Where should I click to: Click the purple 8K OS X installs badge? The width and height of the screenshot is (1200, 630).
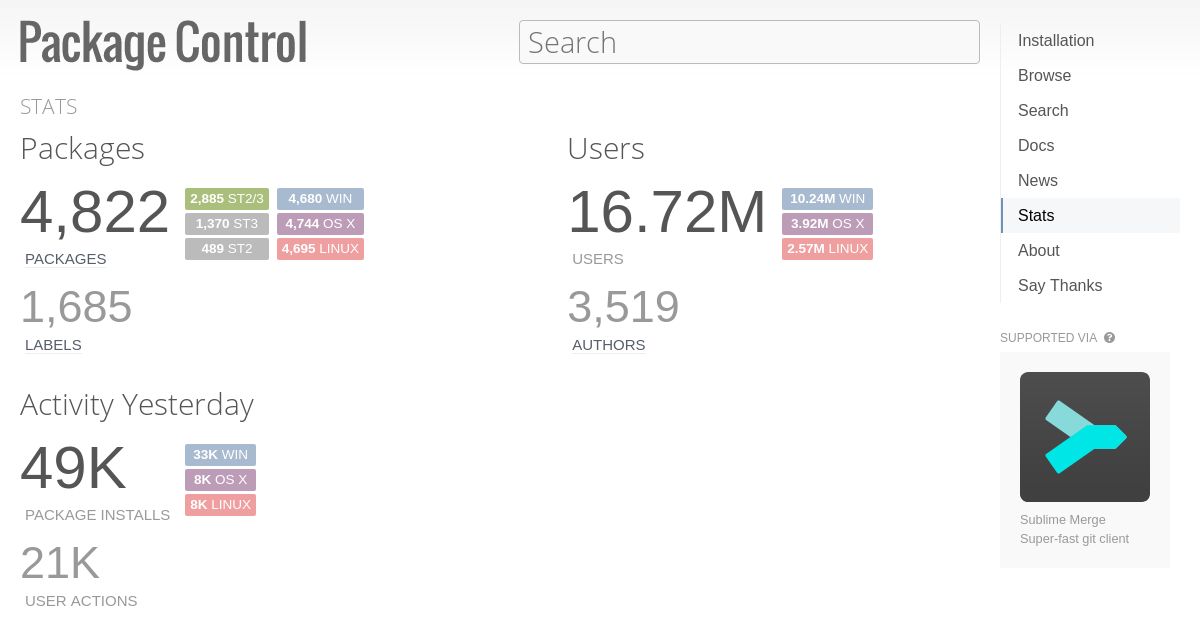220,480
